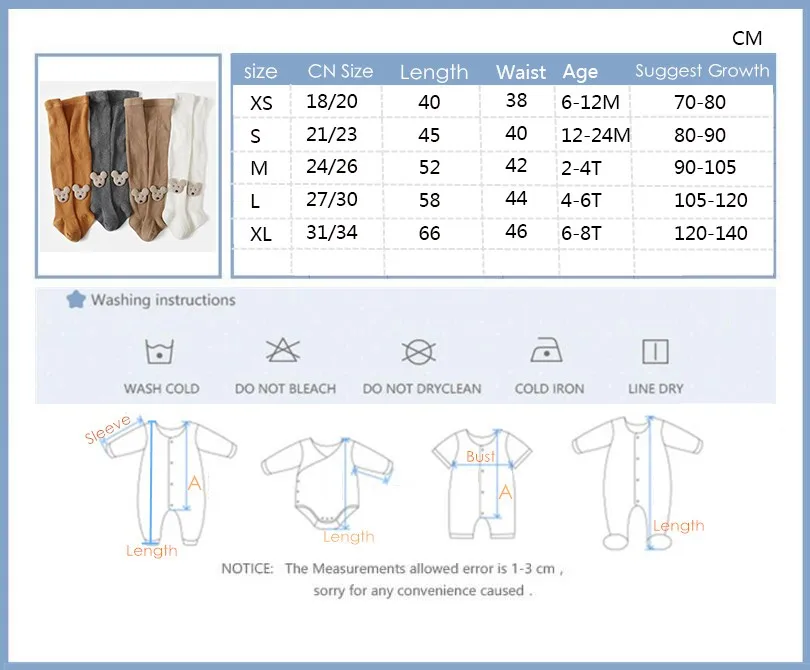The height and width of the screenshot is (670, 810).
Task: Click the 'CM' unit label above the table
Action: pos(747,38)
